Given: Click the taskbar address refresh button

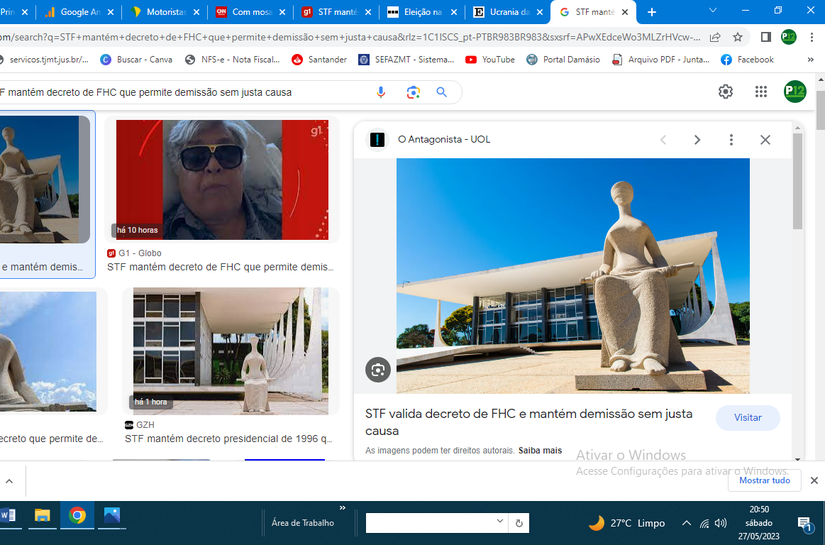Looking at the screenshot, I should [519, 523].
